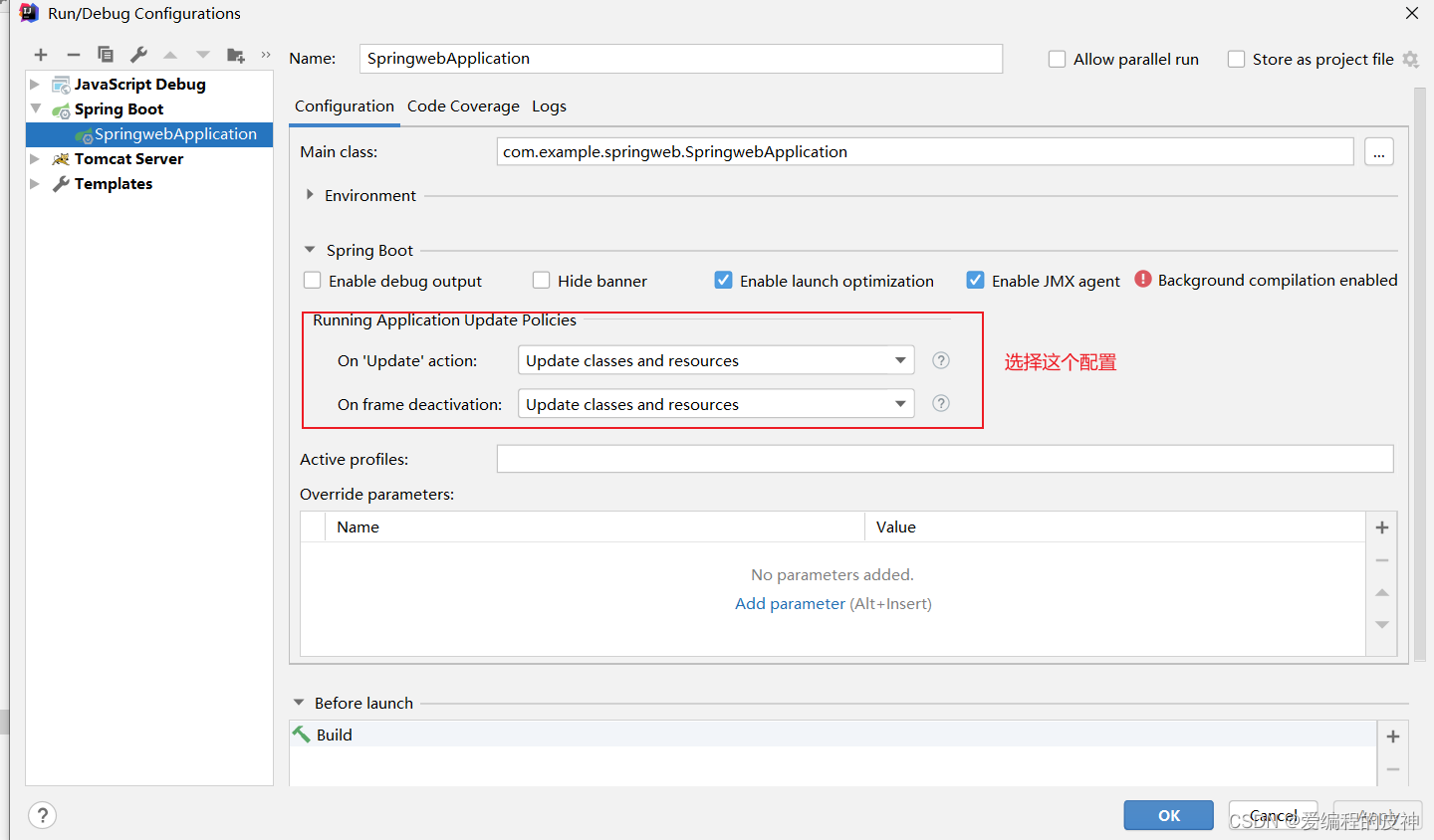This screenshot has height=840, width=1434.
Task: Open settings with the gear icon
Action: point(1410,59)
